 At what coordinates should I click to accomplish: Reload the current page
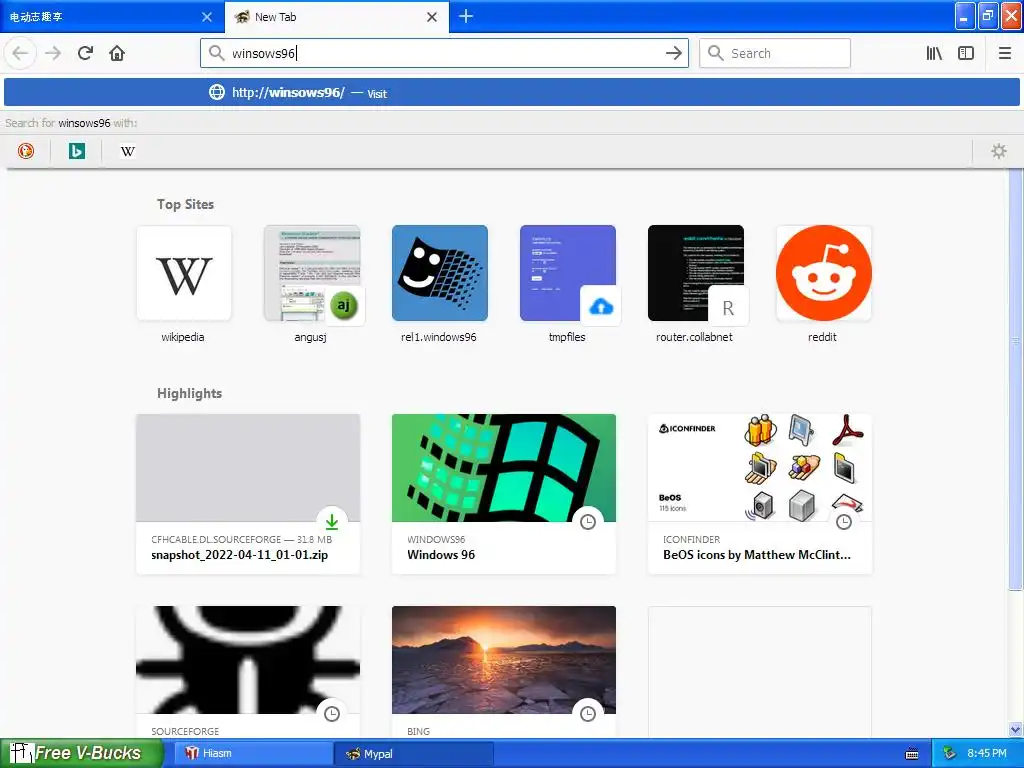85,53
